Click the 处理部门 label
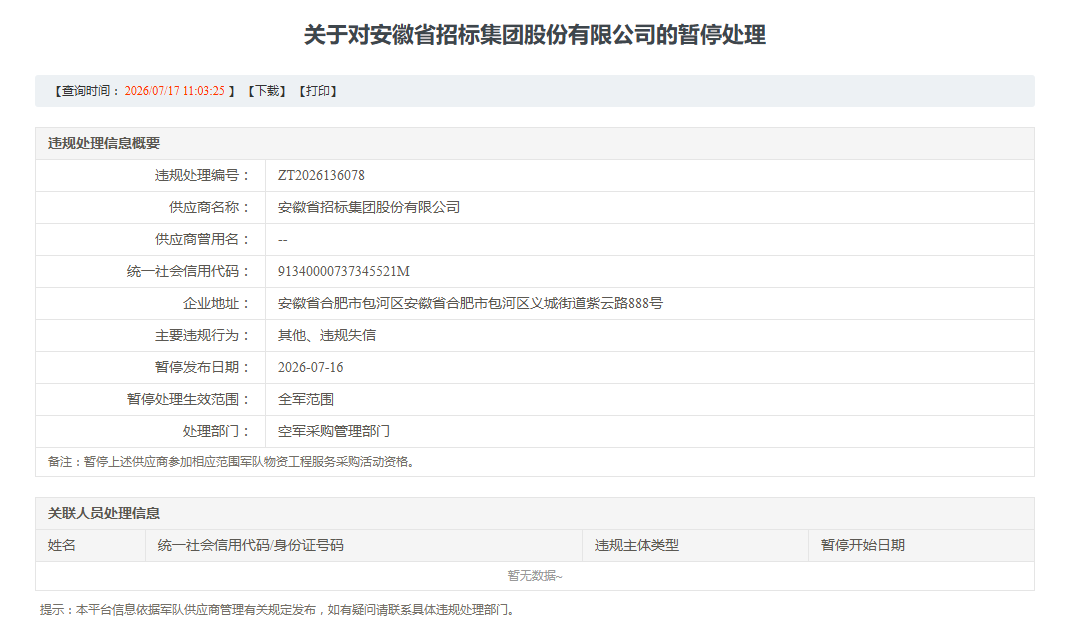This screenshot has height=642, width=1072. (x=216, y=431)
